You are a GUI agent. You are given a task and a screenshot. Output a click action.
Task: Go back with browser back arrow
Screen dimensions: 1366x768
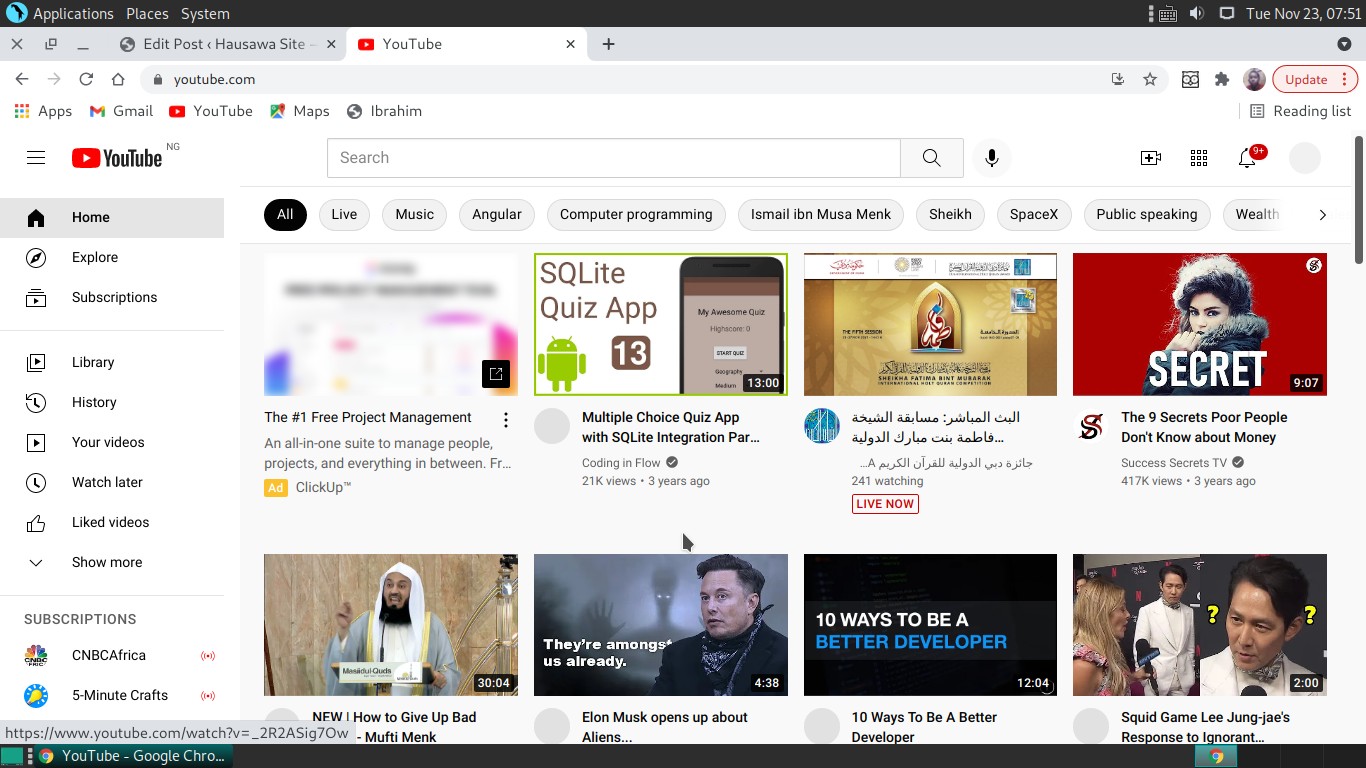tap(22, 79)
